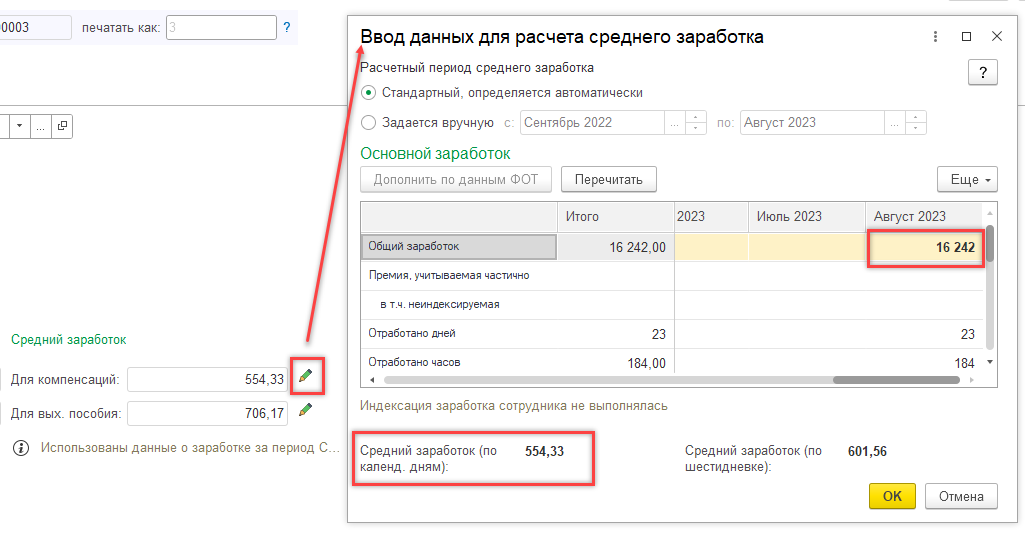
Task: Click Август 2023 Общий заработок cell
Action: click(923, 247)
